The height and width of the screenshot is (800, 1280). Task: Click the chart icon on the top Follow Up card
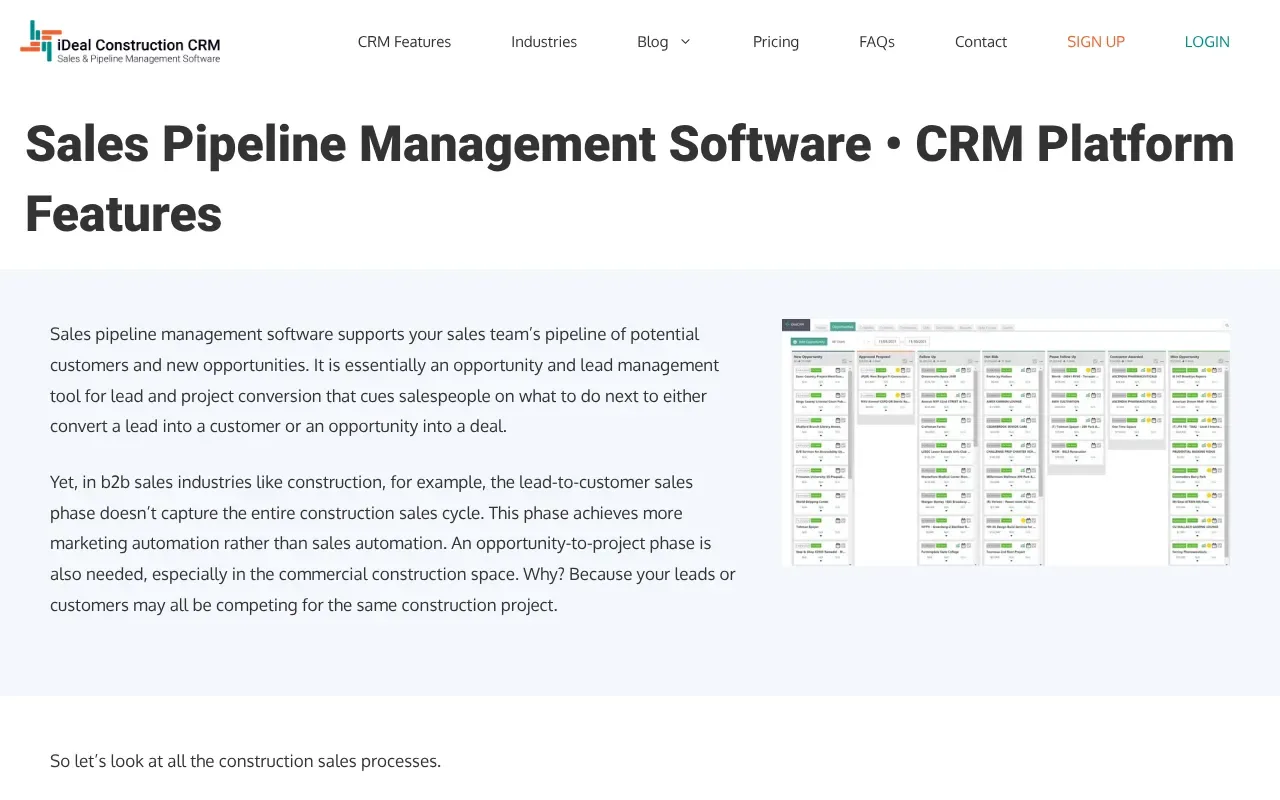click(x=958, y=370)
